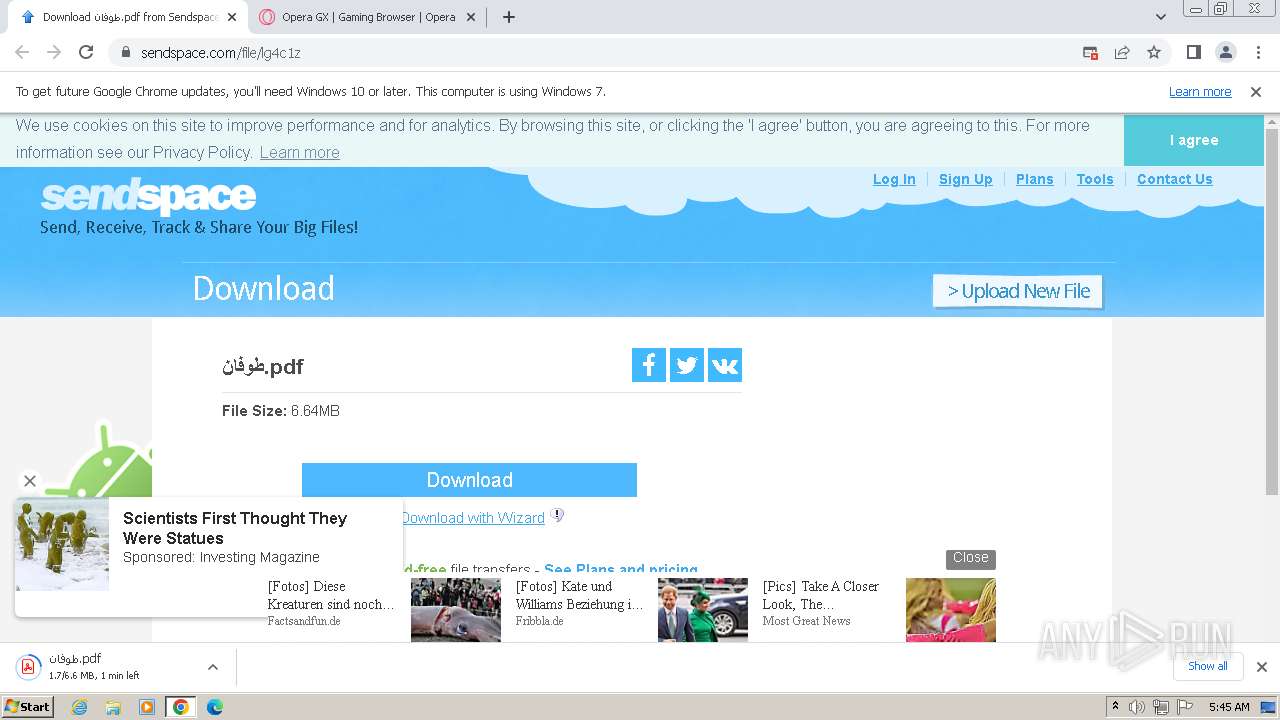Image resolution: width=1280 pixels, height=720 pixels.
Task: Open the Scientists statues ad thumbnail
Action: tap(62, 544)
